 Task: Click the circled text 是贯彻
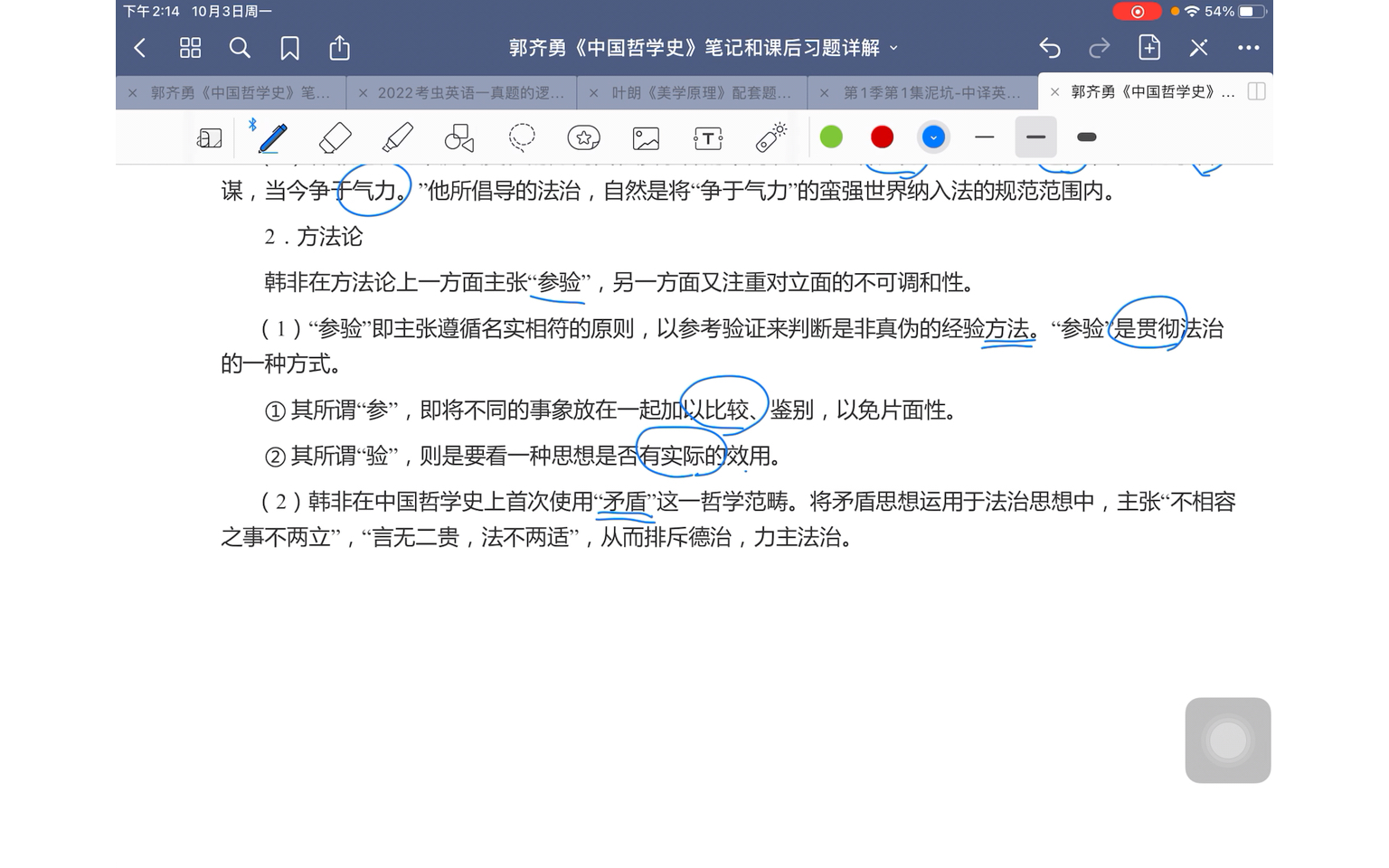[1148, 329]
